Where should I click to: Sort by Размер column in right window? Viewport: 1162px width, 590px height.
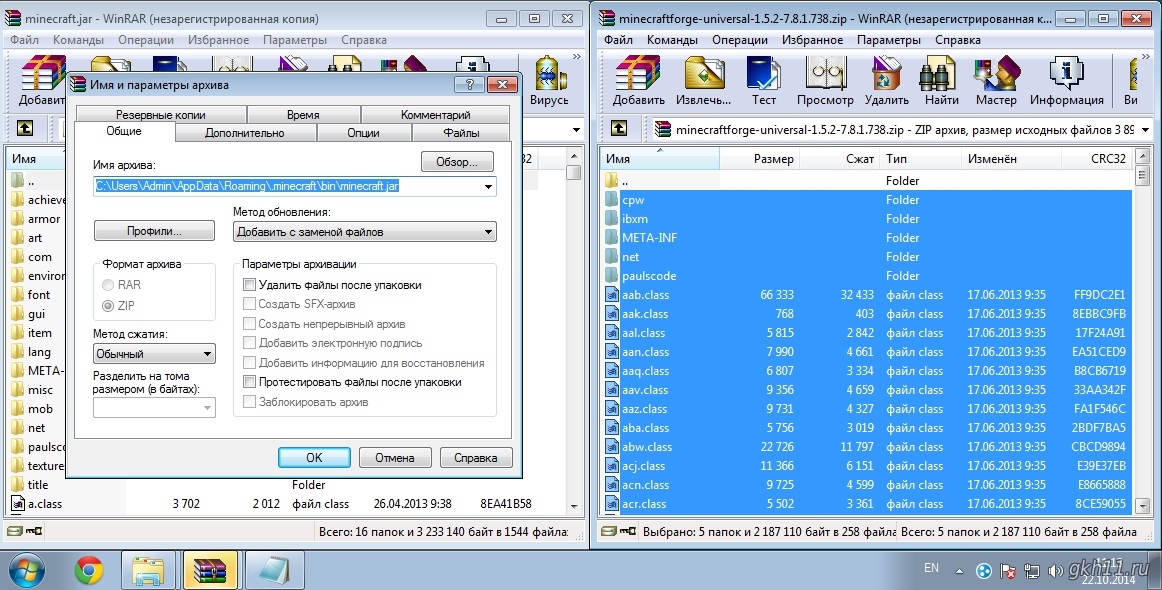click(760, 159)
